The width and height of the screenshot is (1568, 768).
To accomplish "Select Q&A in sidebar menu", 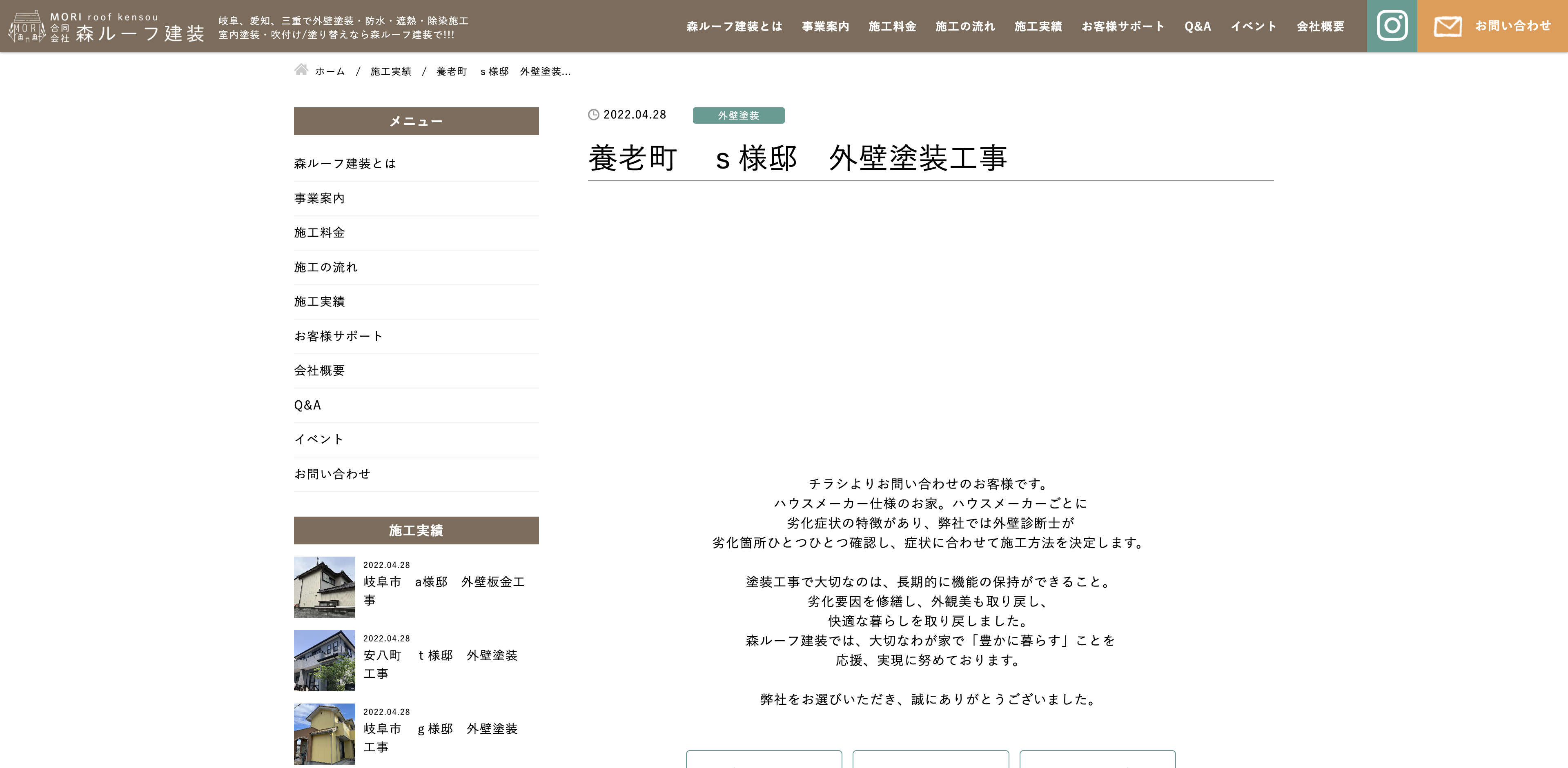I will [416, 405].
